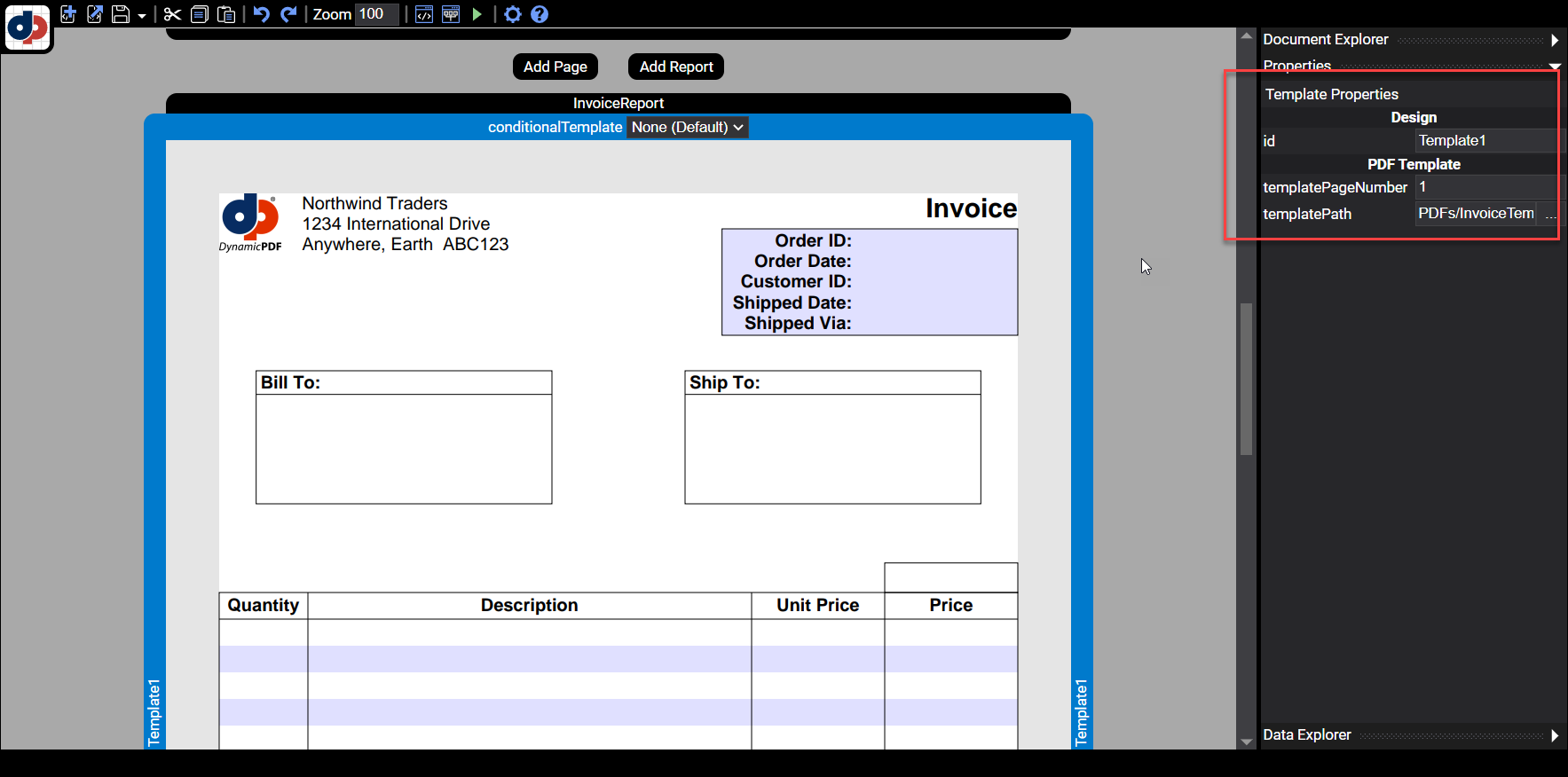Click the paste clipboard icon
The height and width of the screenshot is (777, 1568).
[226, 14]
